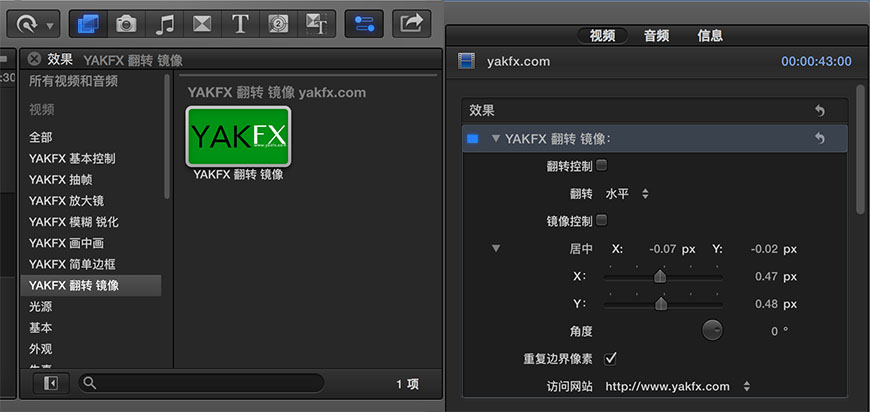
Task: Click the 视频 section header in sidebar
Action: point(42,110)
